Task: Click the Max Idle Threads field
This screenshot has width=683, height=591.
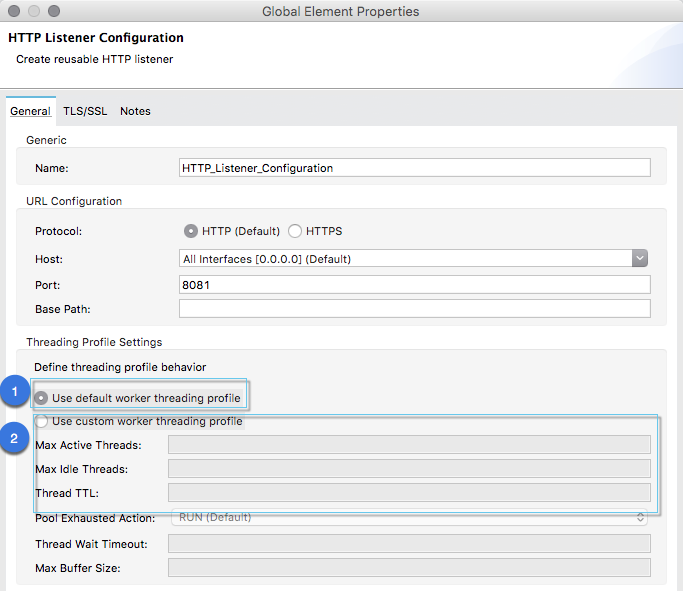Action: coord(409,469)
